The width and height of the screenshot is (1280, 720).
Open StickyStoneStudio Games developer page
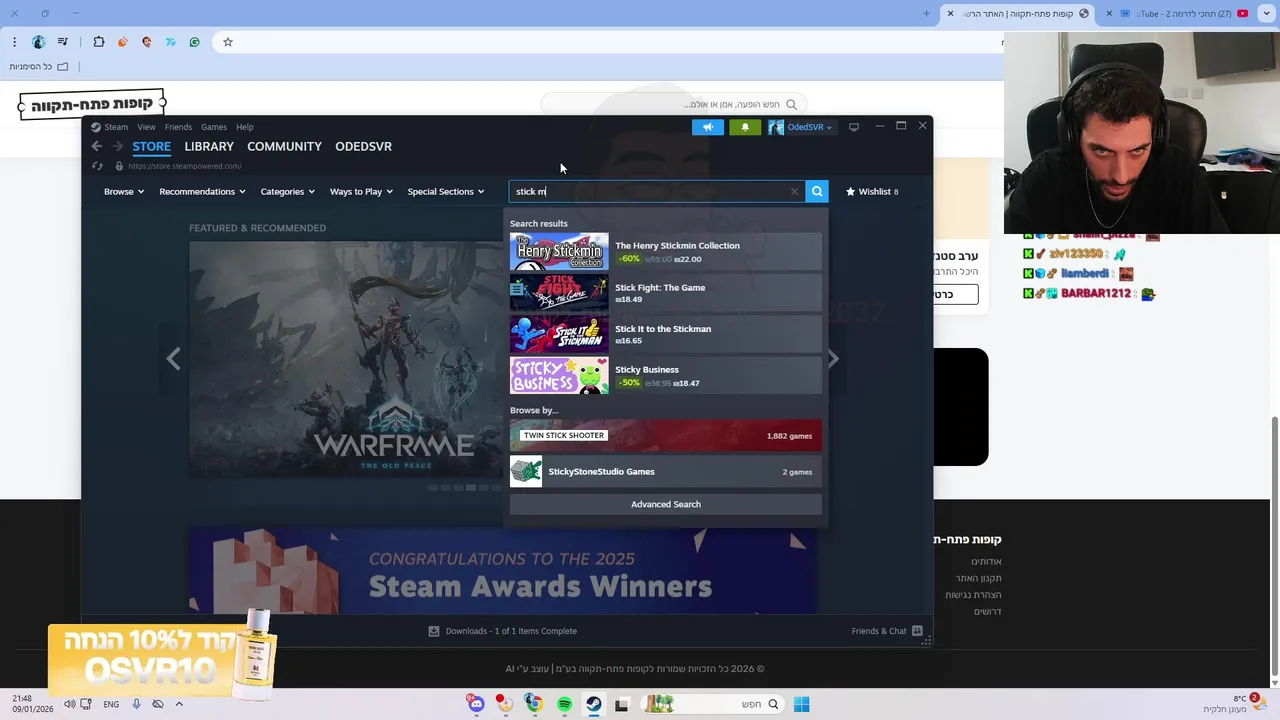[666, 471]
